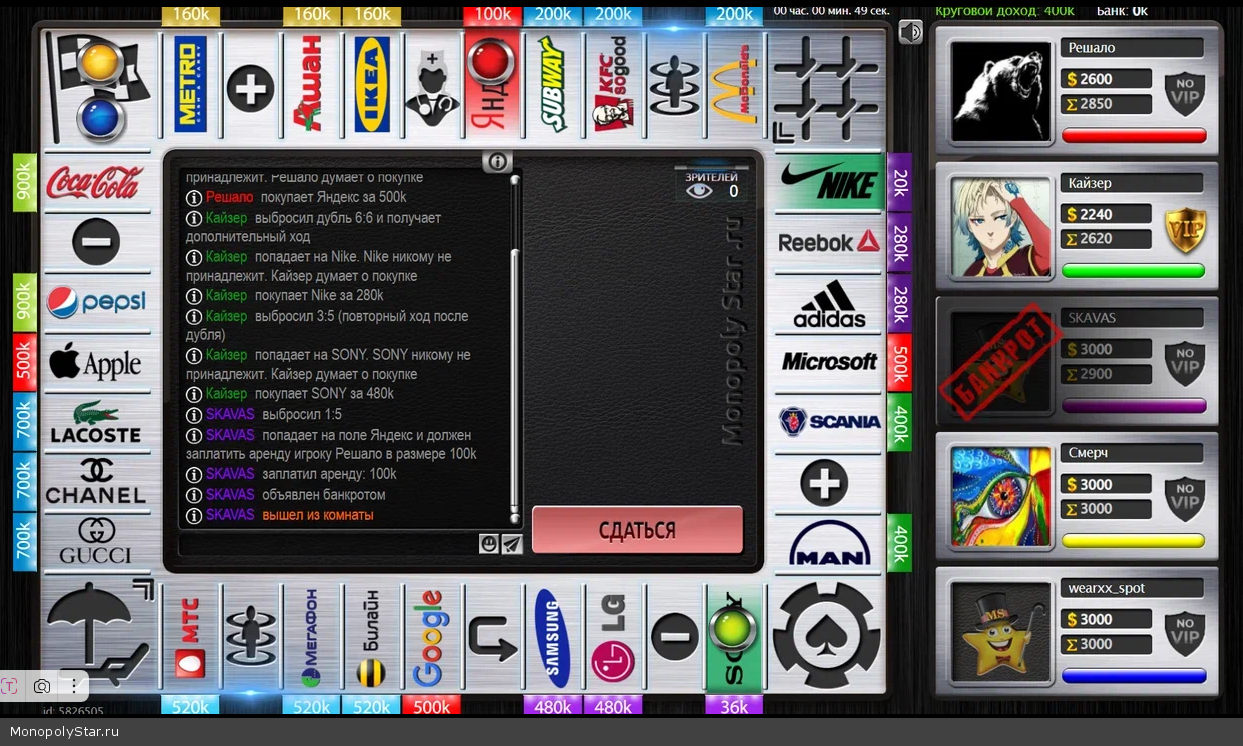Click the 500k price tag below Google
The image size is (1243, 746).
click(x=431, y=706)
